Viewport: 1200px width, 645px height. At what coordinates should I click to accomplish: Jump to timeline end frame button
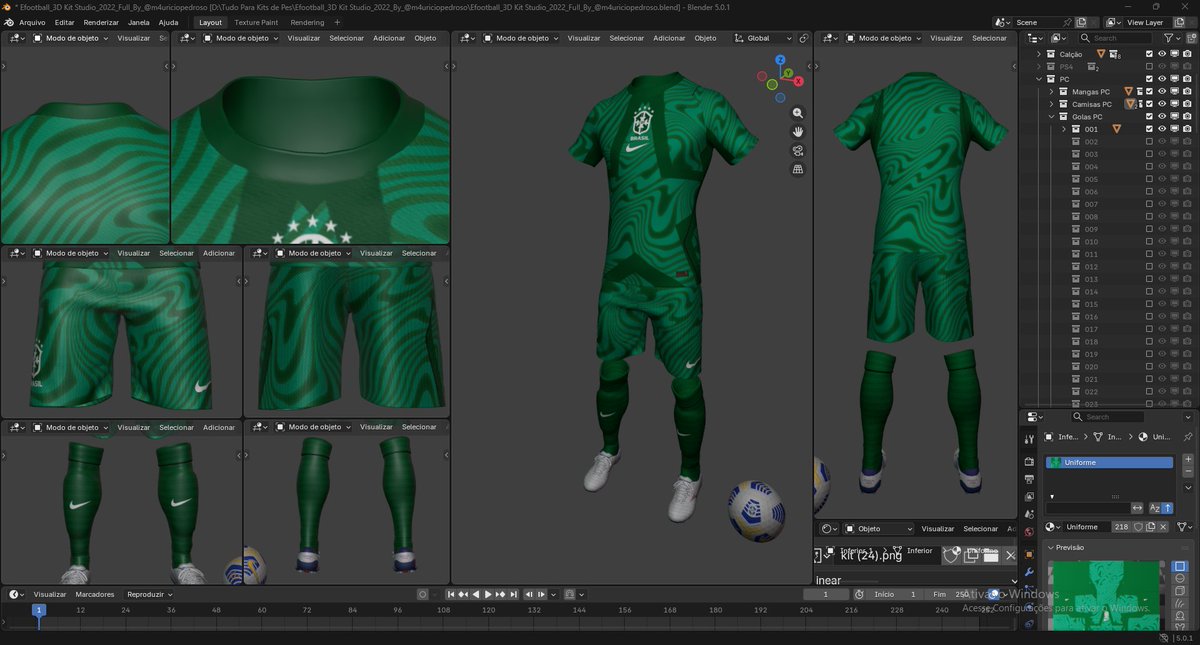coord(514,594)
